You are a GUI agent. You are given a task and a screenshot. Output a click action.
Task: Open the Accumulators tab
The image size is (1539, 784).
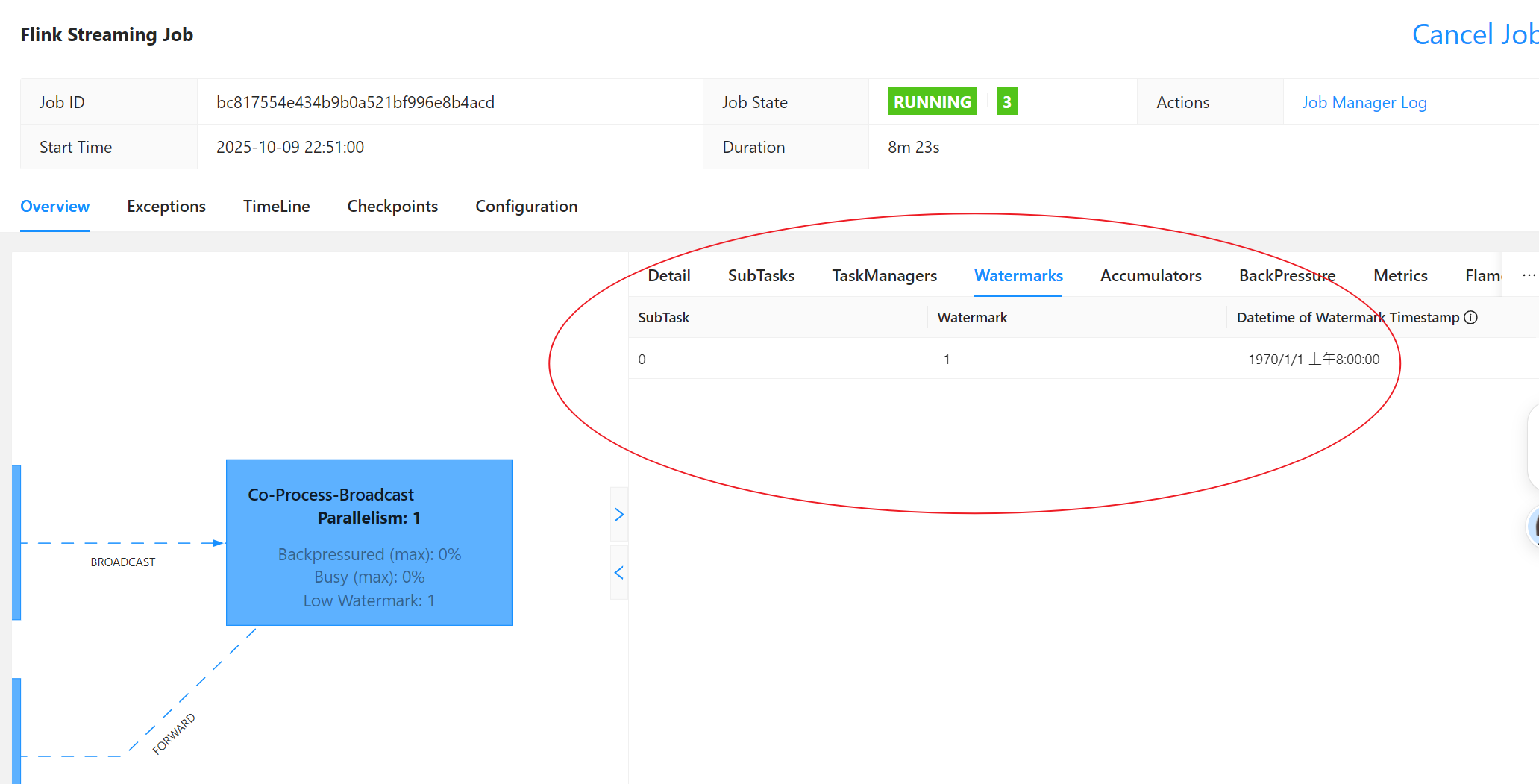[1151, 275]
